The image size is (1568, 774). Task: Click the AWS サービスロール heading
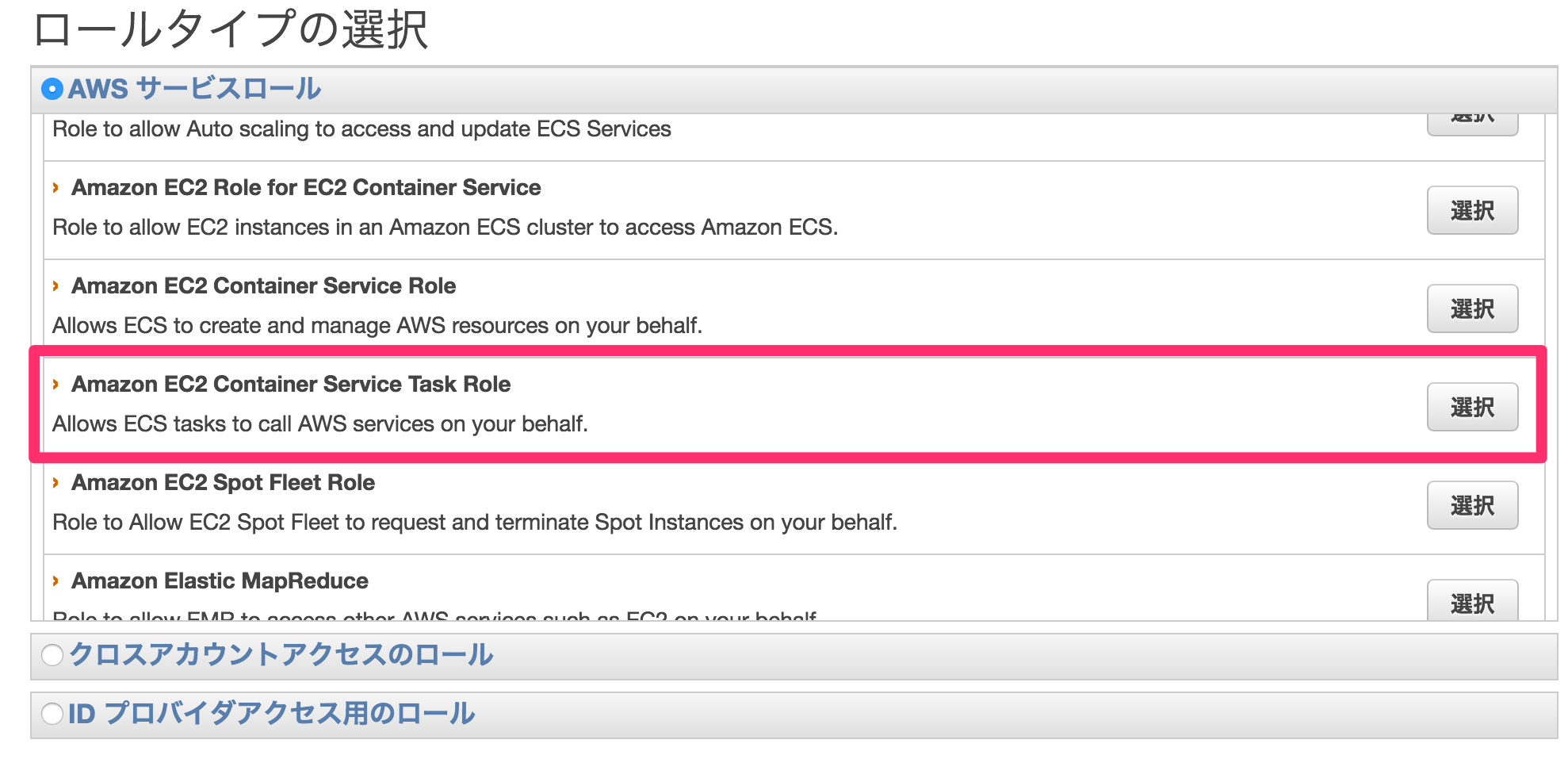pyautogui.click(x=194, y=89)
